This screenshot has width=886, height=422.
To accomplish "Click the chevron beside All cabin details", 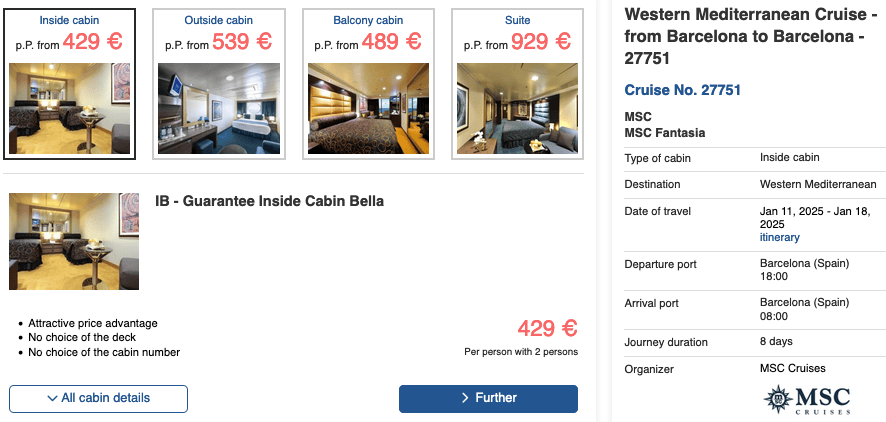I will pos(52,398).
